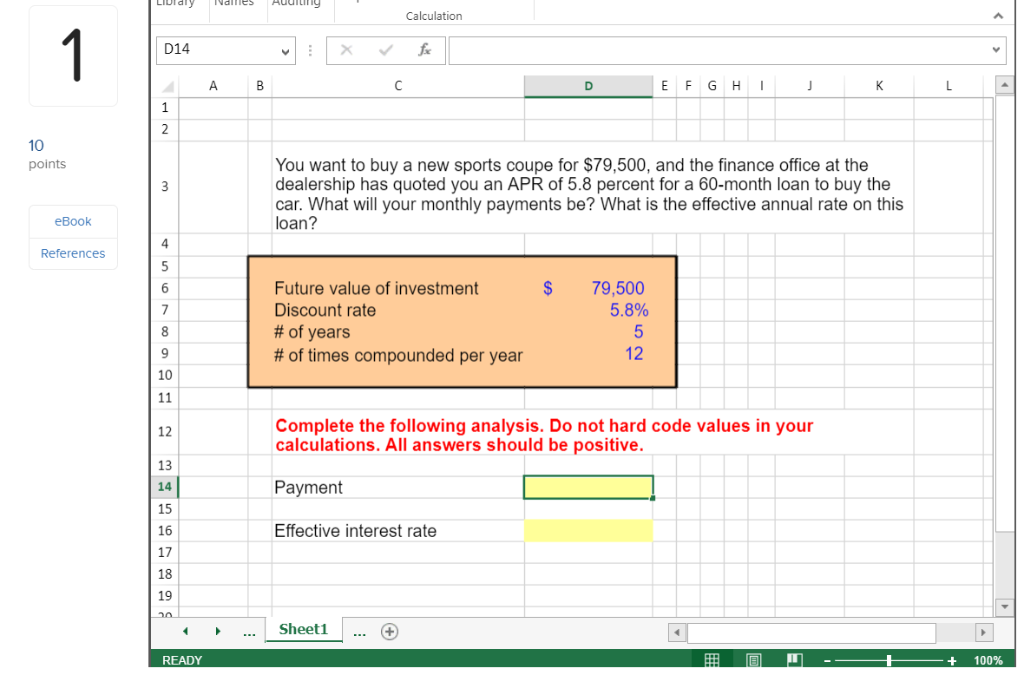Select cell D14 yellow Payment input box

point(588,487)
